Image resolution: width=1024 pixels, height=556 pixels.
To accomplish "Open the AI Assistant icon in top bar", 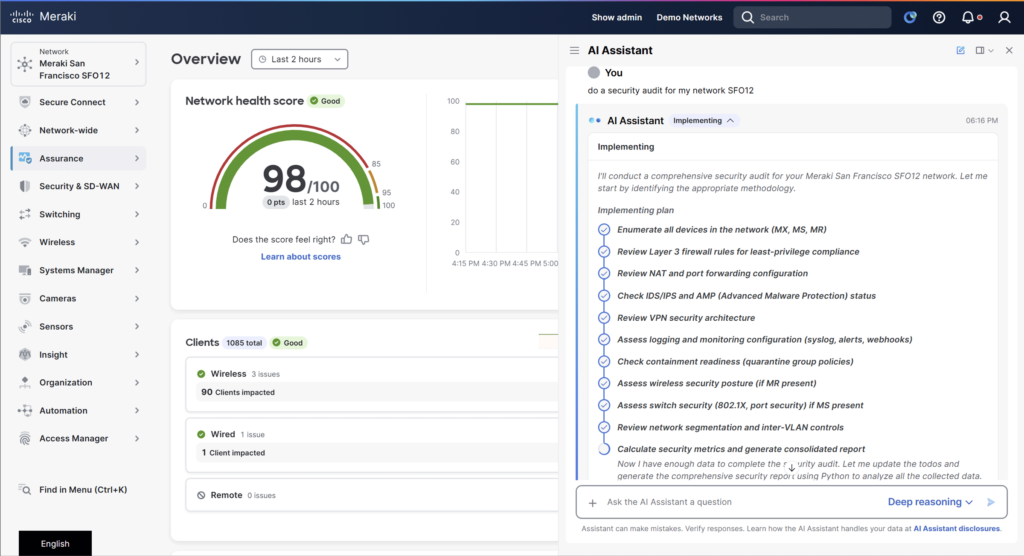I will click(x=909, y=17).
